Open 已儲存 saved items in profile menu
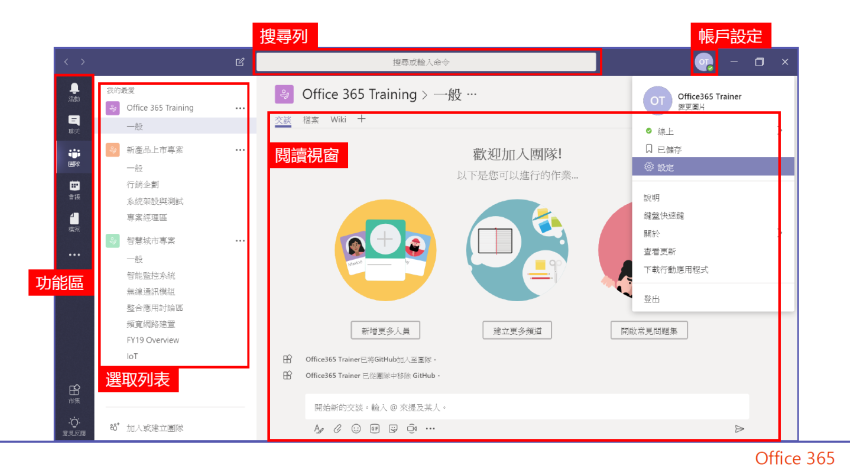This screenshot has height=476, width=850. click(713, 149)
